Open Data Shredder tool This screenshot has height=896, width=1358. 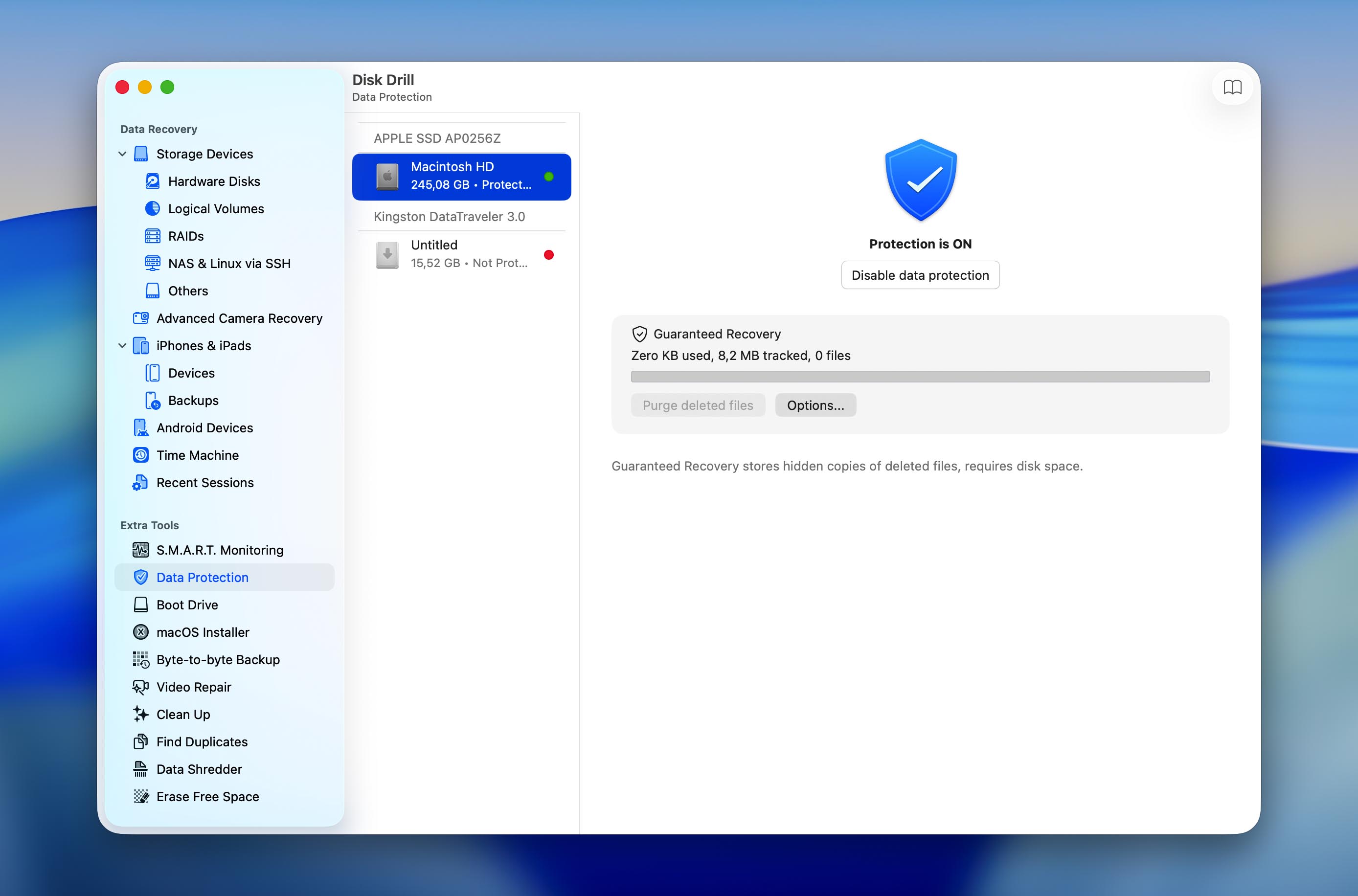point(224,769)
